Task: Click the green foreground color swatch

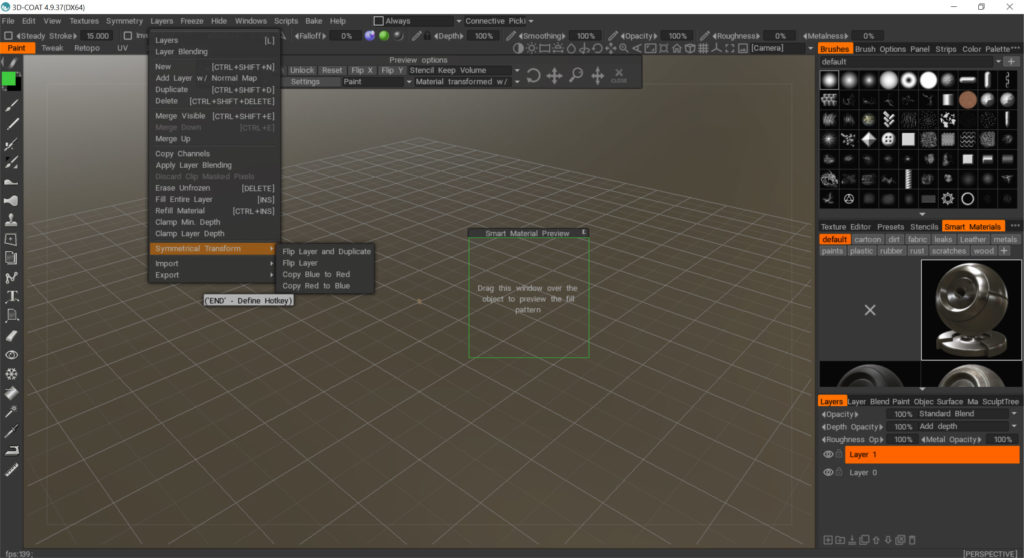Action: [9, 80]
